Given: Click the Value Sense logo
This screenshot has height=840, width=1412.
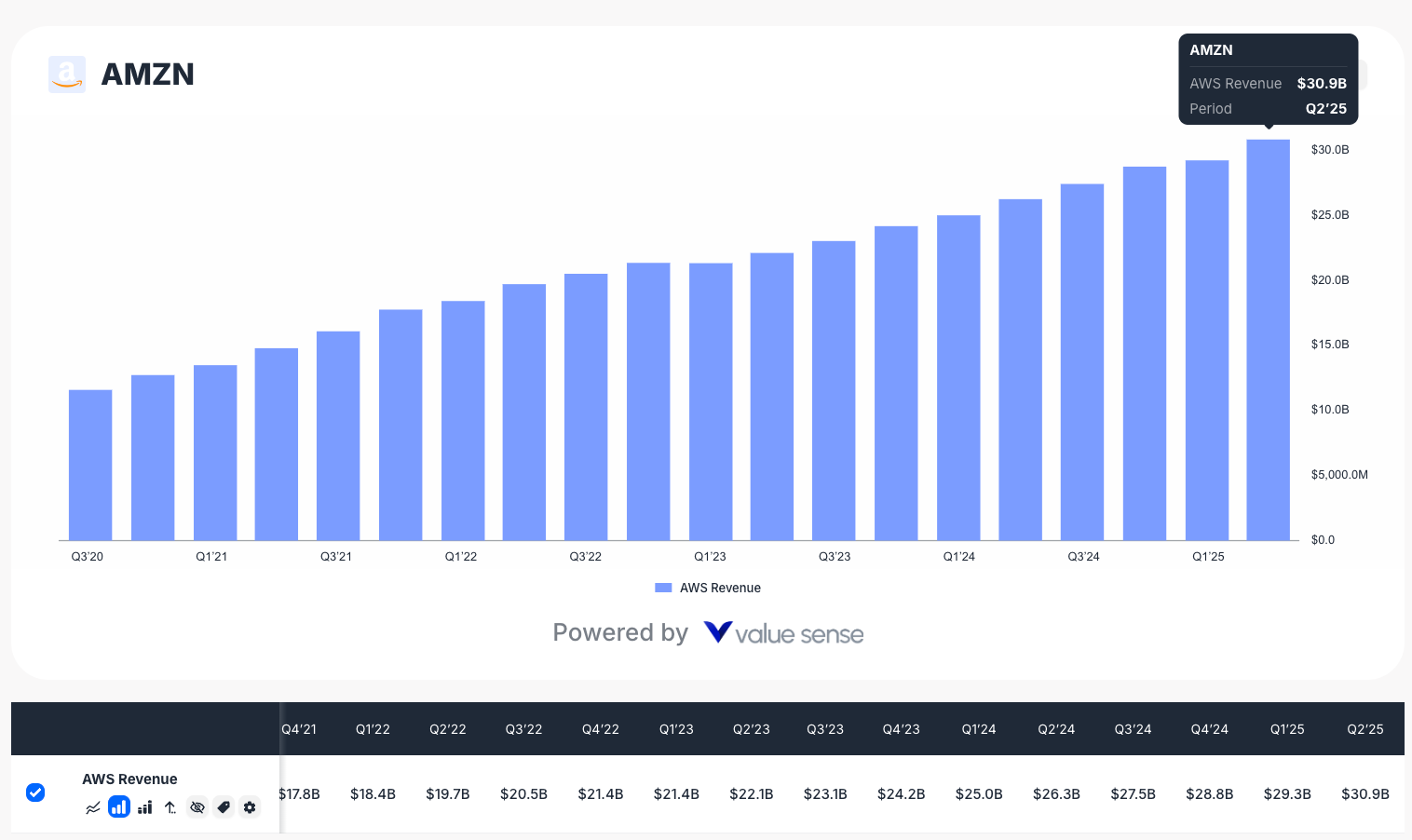Looking at the screenshot, I should tap(783, 632).
